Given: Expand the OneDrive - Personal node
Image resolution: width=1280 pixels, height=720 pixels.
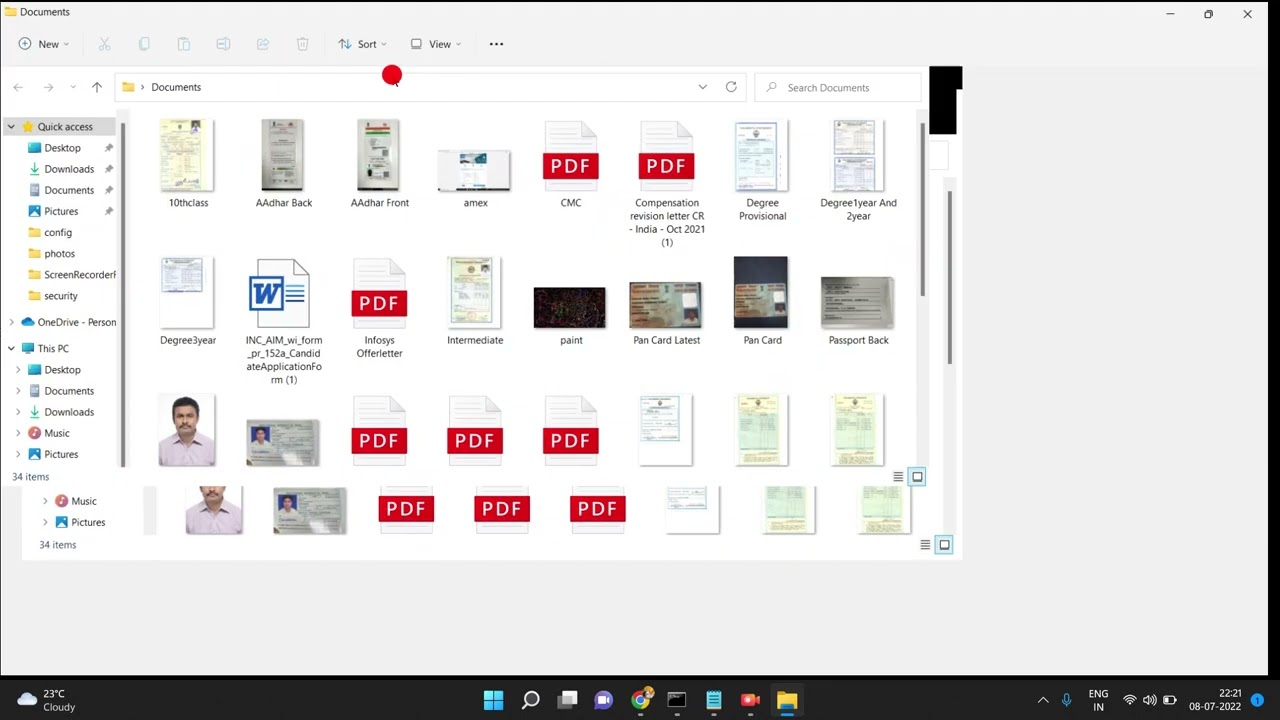Looking at the screenshot, I should [11, 322].
